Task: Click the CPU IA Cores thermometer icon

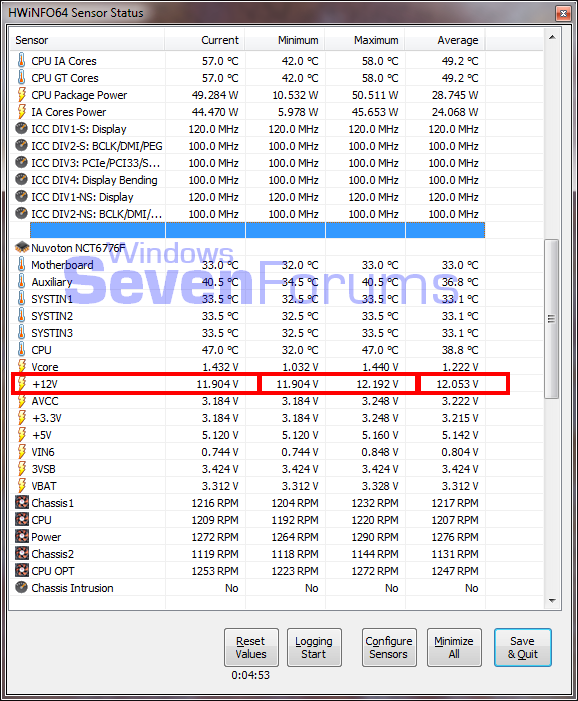Action: pyautogui.click(x=21, y=60)
